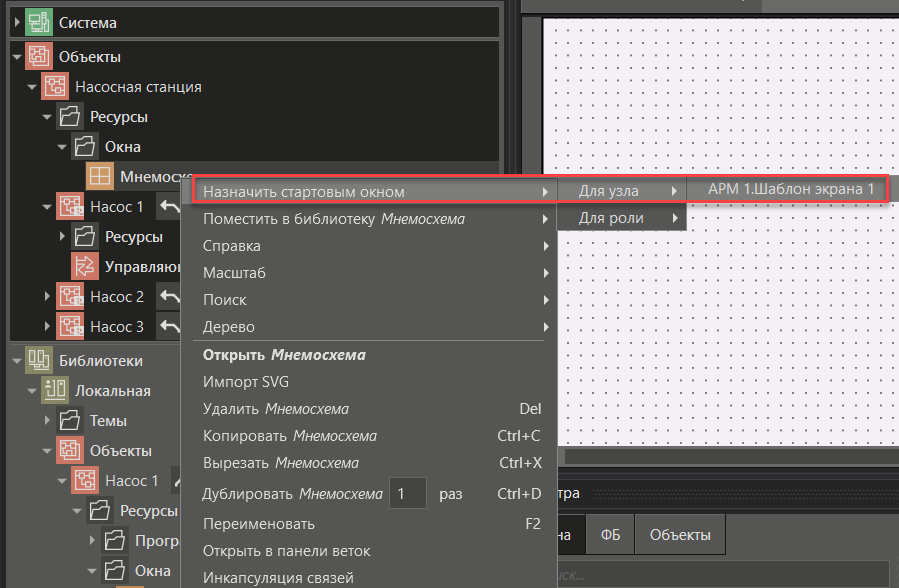Expand the Система tree node
This screenshot has width=899, height=588.
17,22
